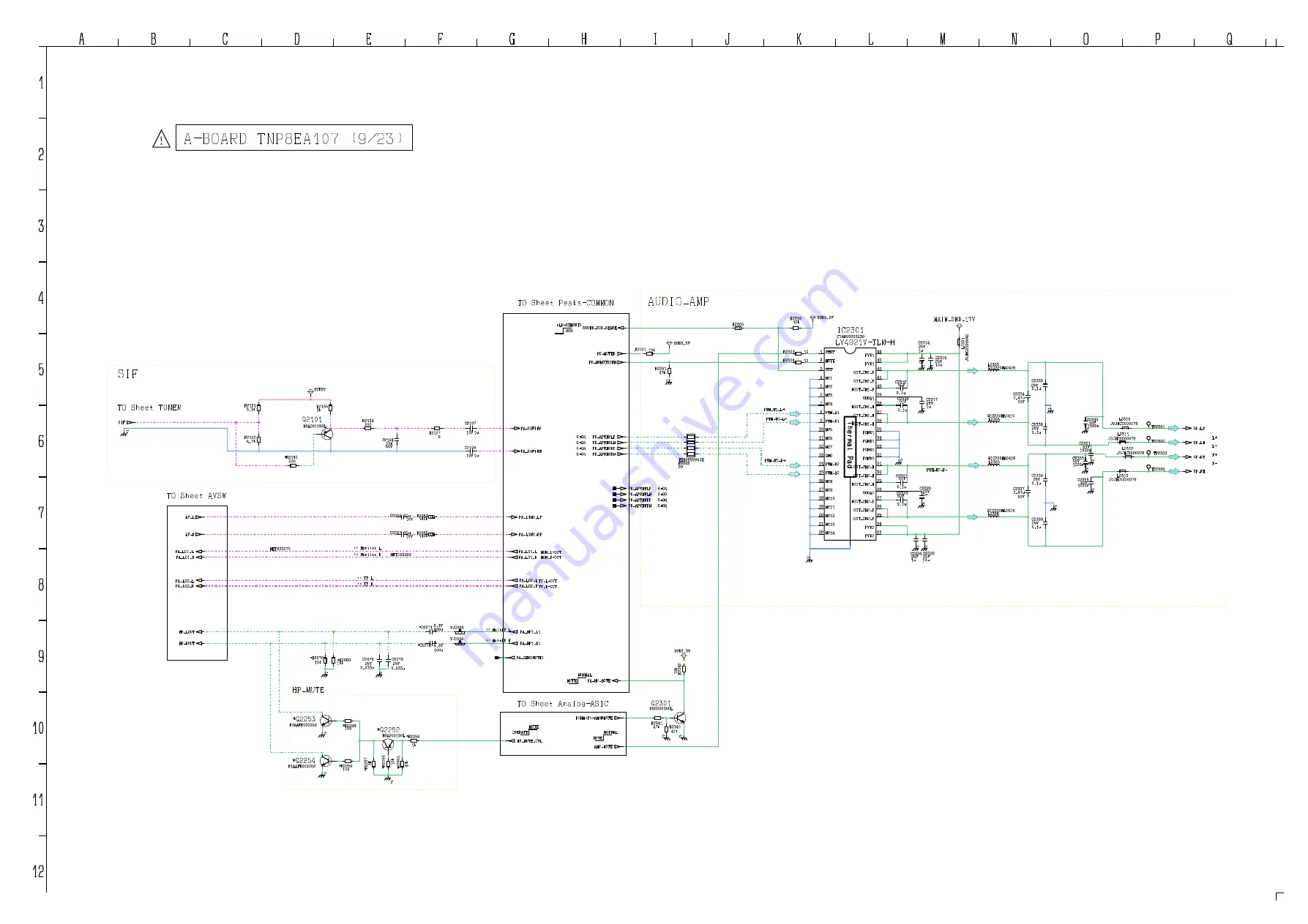Click the SUB5V supply symbol above Q2101
This screenshot has width=1308, height=924.
[310, 391]
